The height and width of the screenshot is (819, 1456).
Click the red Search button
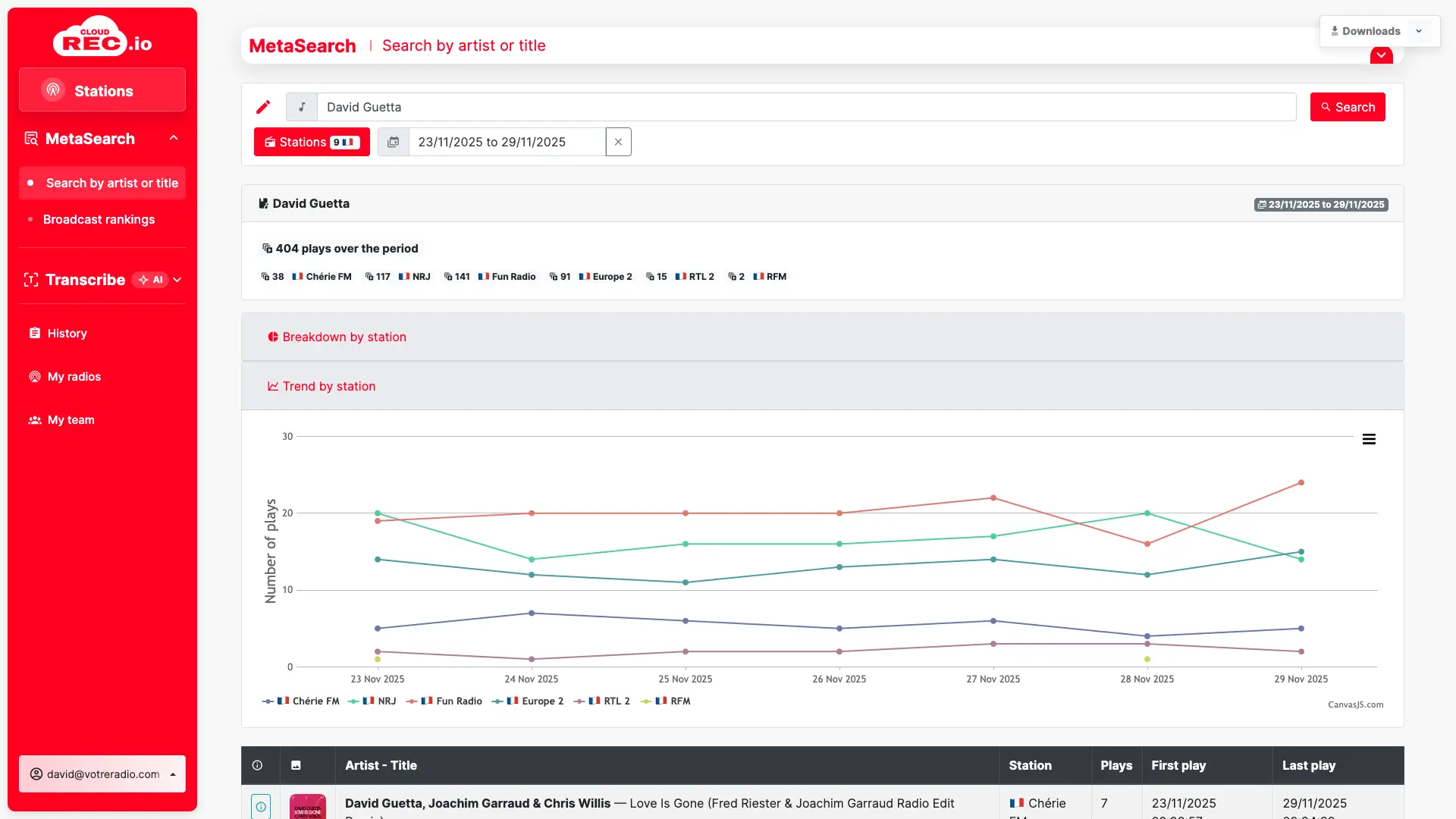(1348, 107)
